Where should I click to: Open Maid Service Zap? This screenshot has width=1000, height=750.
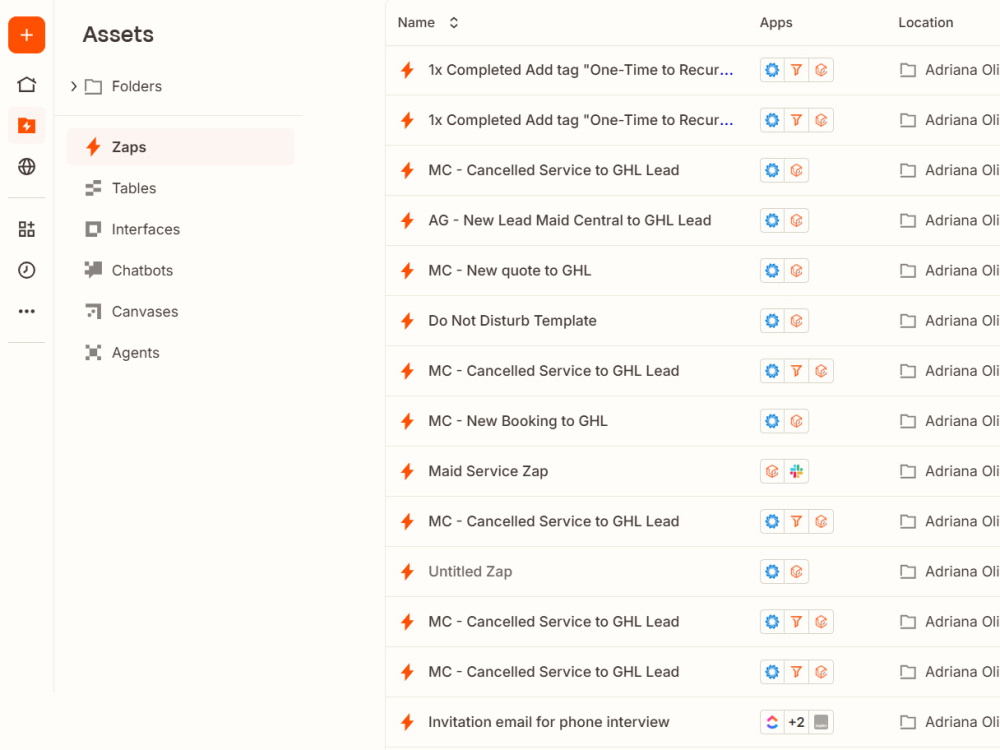click(x=488, y=471)
